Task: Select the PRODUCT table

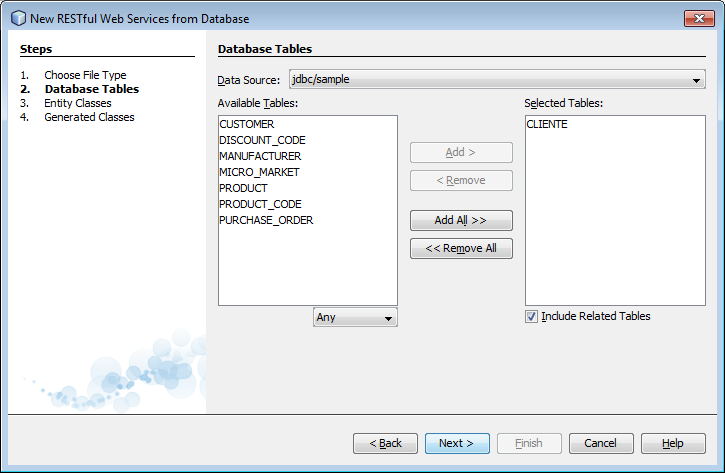Action: (243, 188)
